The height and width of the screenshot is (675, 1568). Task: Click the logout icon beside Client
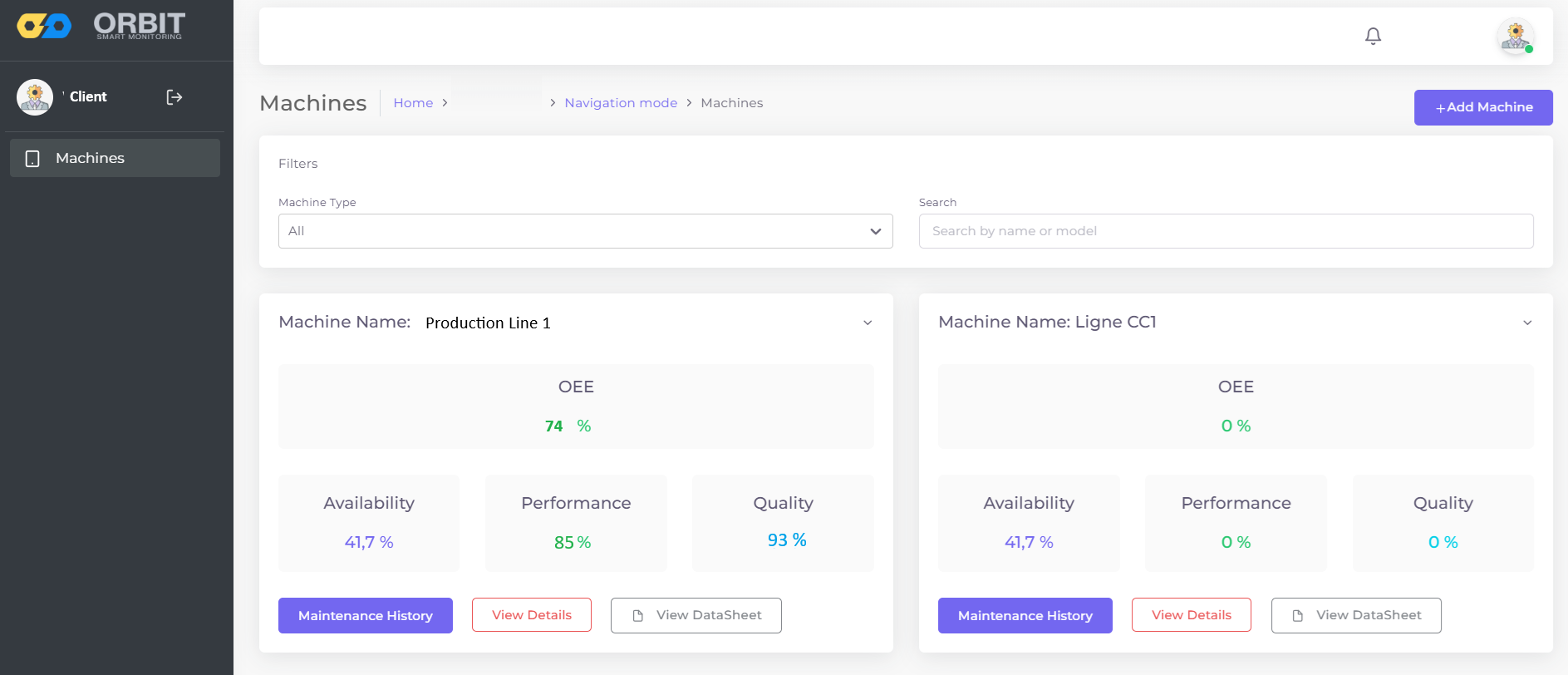coord(174,97)
